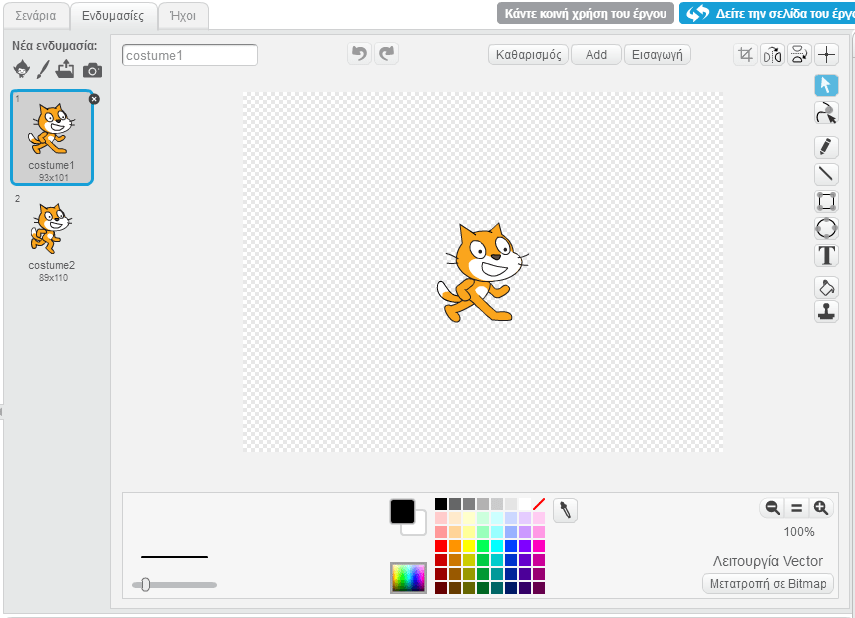The width and height of the screenshot is (855, 618).
Task: Select the Rectangle tool
Action: point(826,201)
